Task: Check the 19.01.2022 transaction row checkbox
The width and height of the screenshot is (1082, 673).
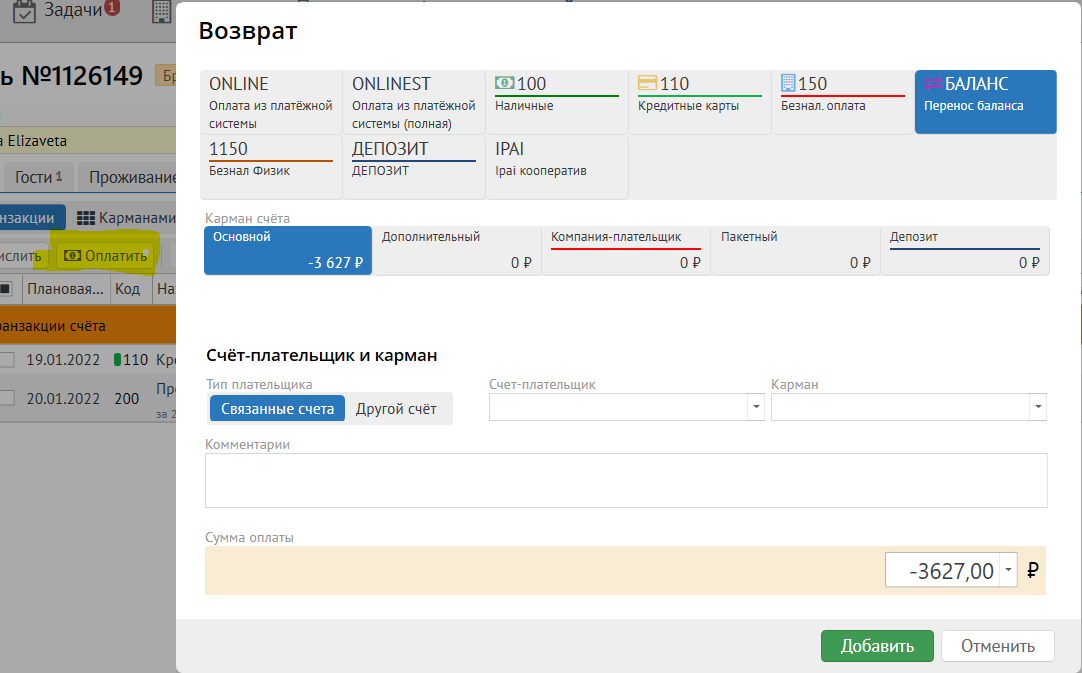Action: pyautogui.click(x=6, y=360)
